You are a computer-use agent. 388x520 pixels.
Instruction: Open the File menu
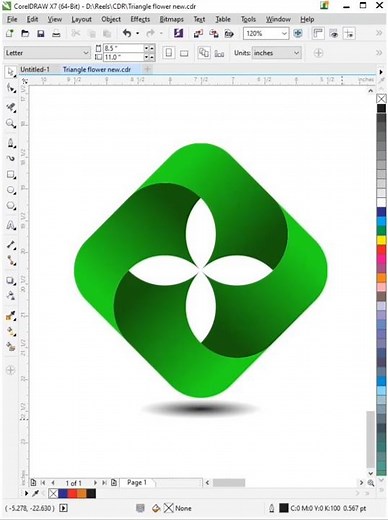point(12,19)
